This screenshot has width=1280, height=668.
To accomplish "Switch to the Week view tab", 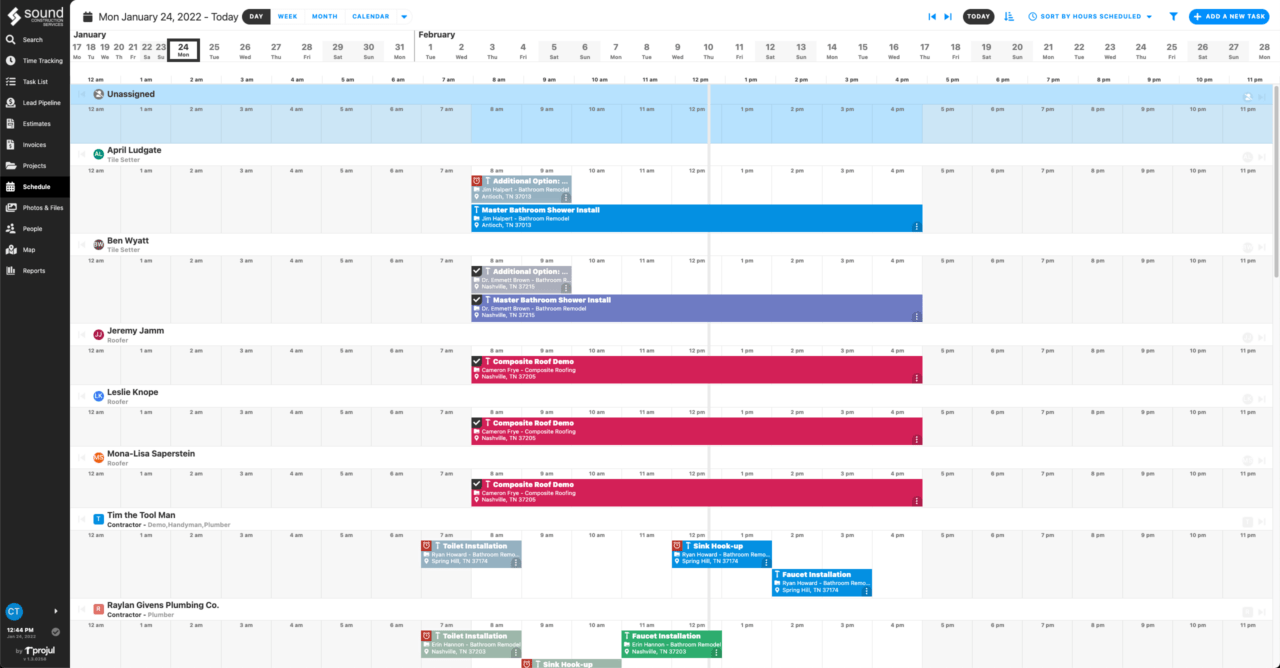I will click(288, 16).
